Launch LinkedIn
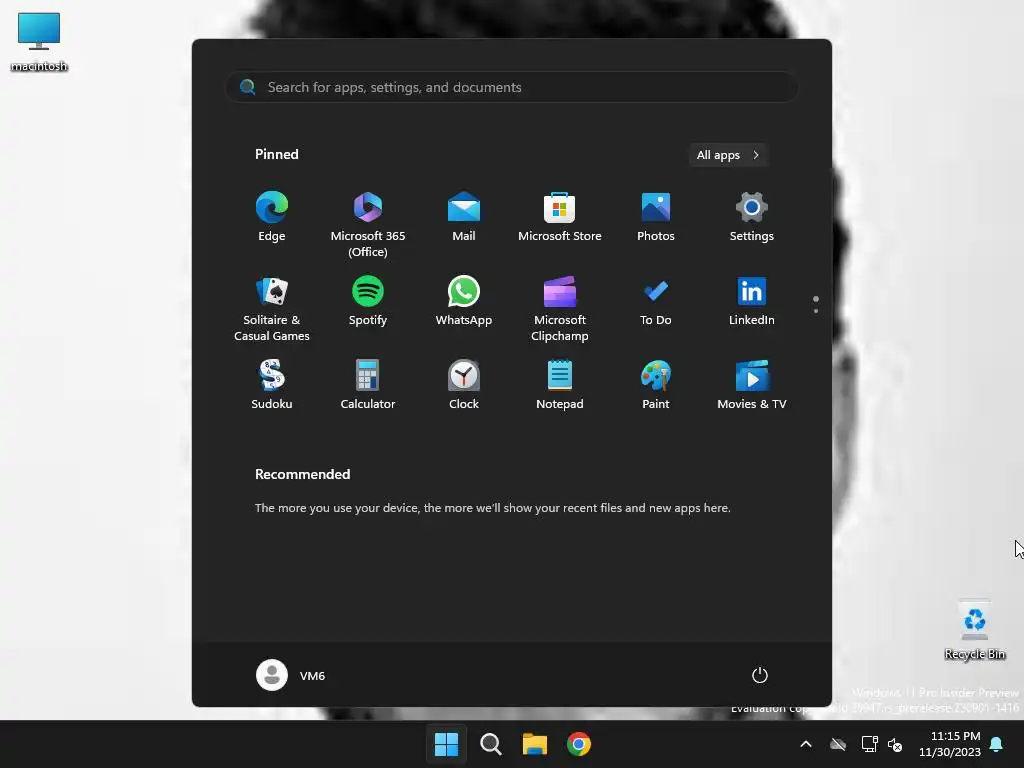Viewport: 1024px width, 768px height. click(x=752, y=302)
